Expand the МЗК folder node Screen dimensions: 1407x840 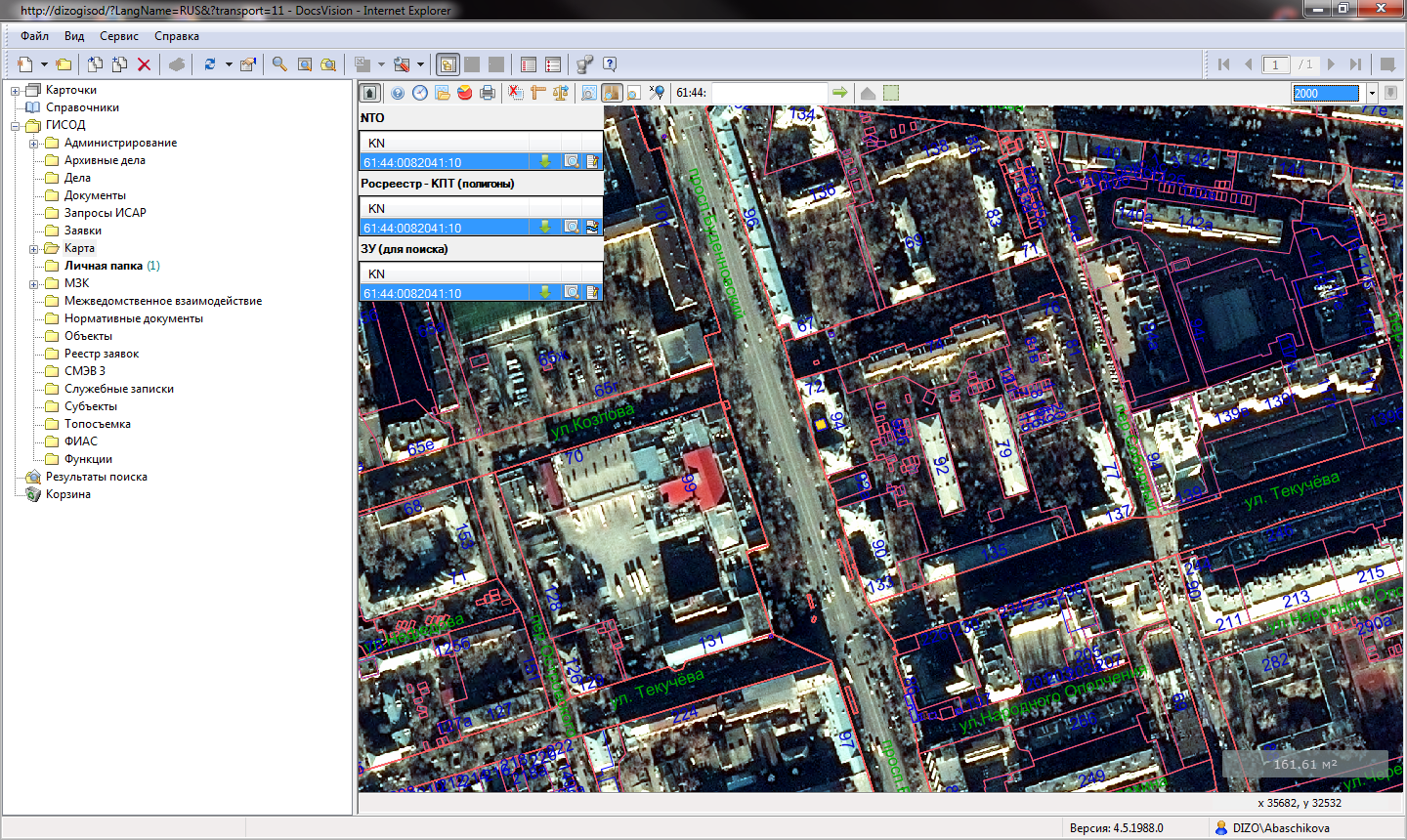(x=33, y=284)
